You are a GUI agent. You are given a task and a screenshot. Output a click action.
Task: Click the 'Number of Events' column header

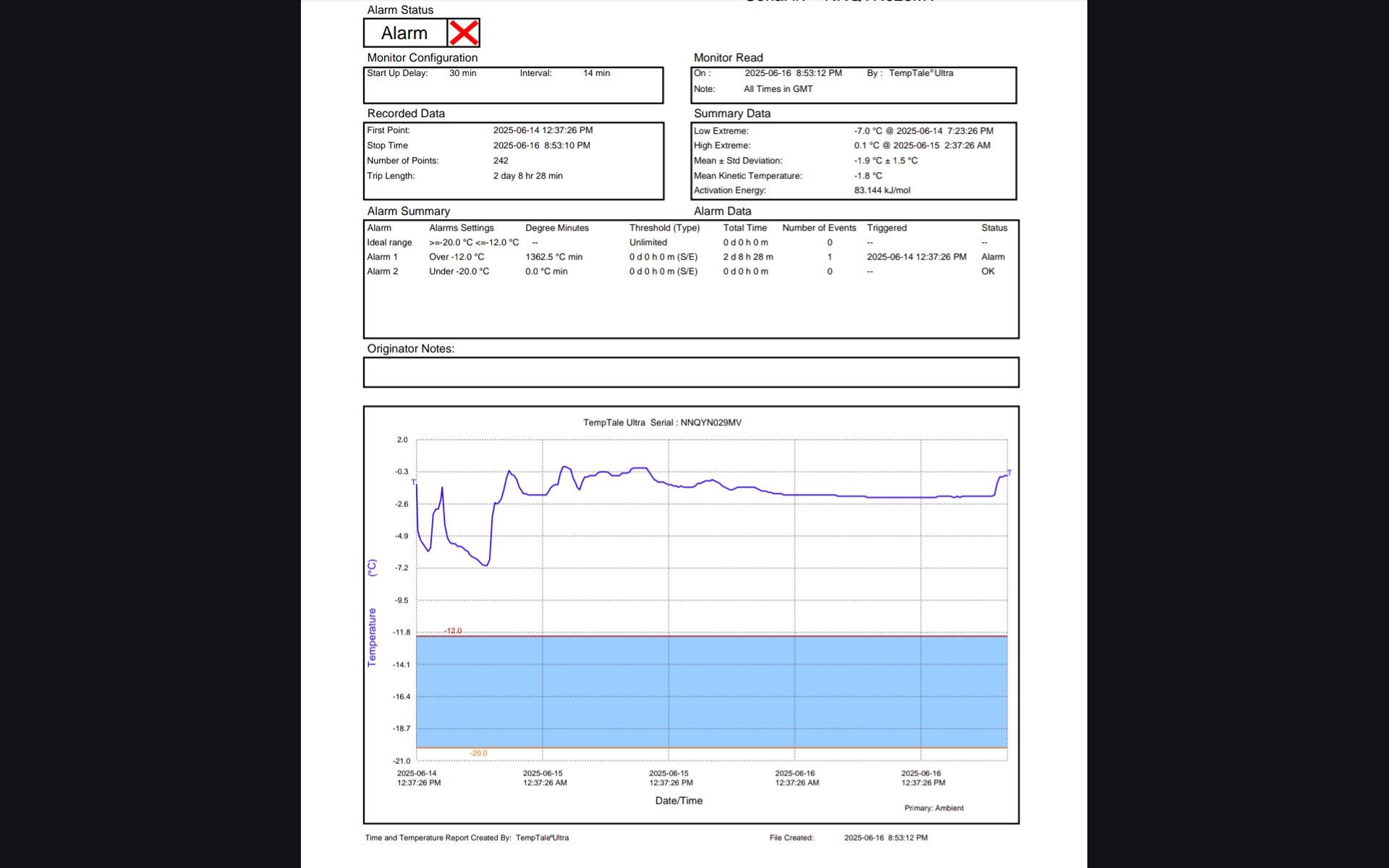point(819,228)
